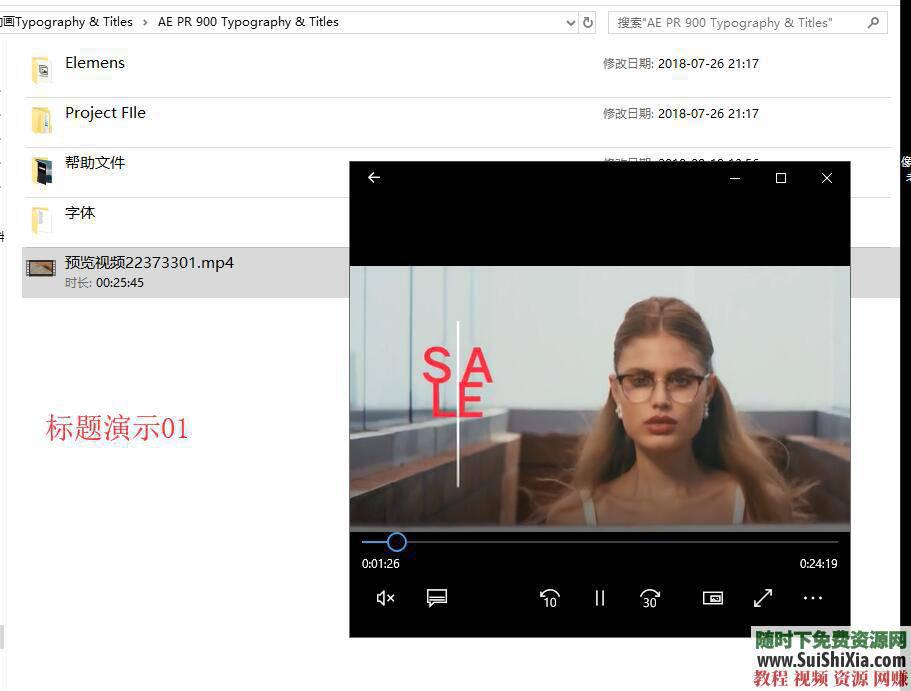Image resolution: width=911 pixels, height=691 pixels.
Task: Open the Project FIle folder
Action: [x=105, y=113]
